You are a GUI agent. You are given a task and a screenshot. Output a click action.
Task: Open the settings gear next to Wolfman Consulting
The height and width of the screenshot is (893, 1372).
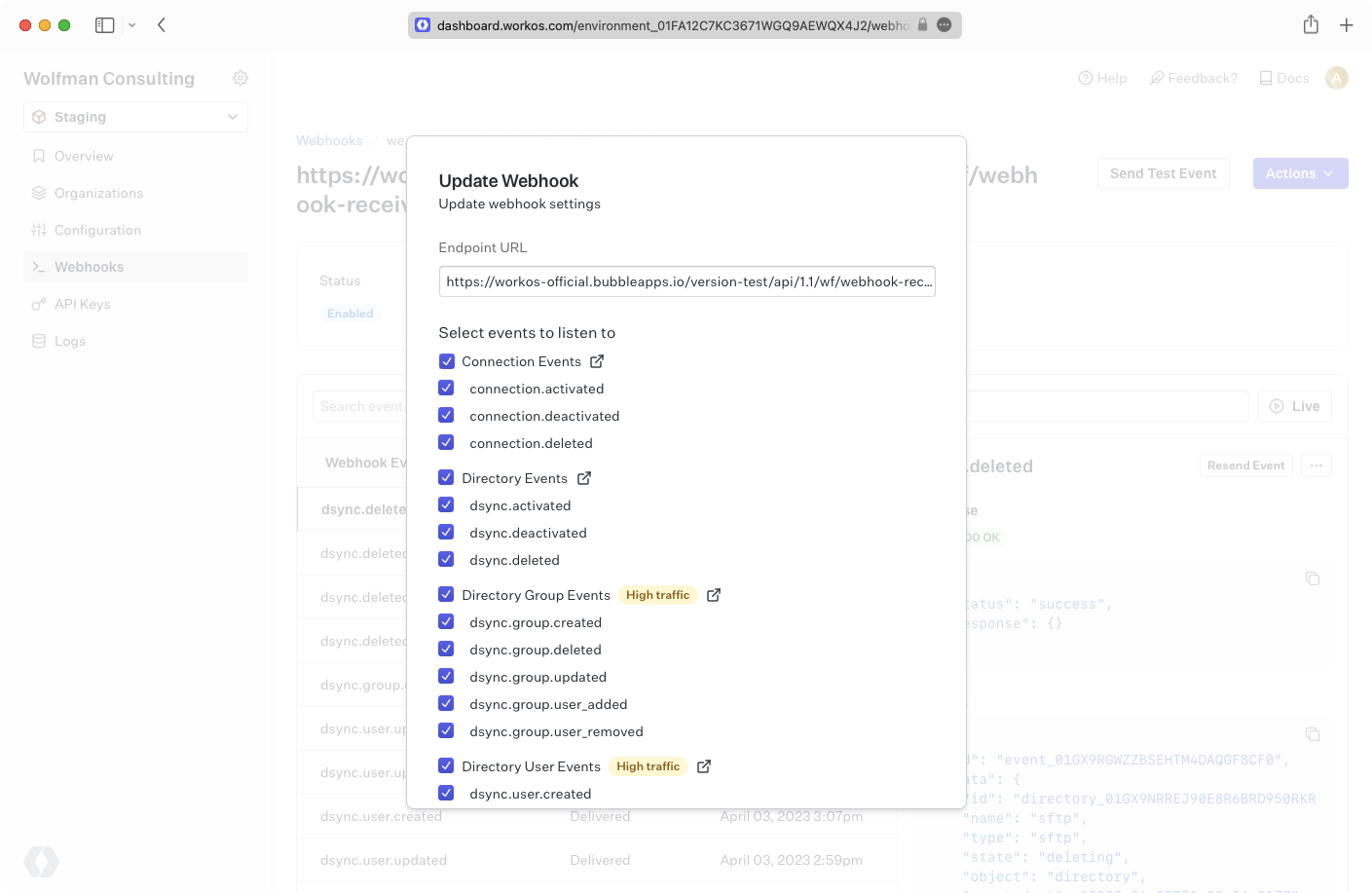240,78
